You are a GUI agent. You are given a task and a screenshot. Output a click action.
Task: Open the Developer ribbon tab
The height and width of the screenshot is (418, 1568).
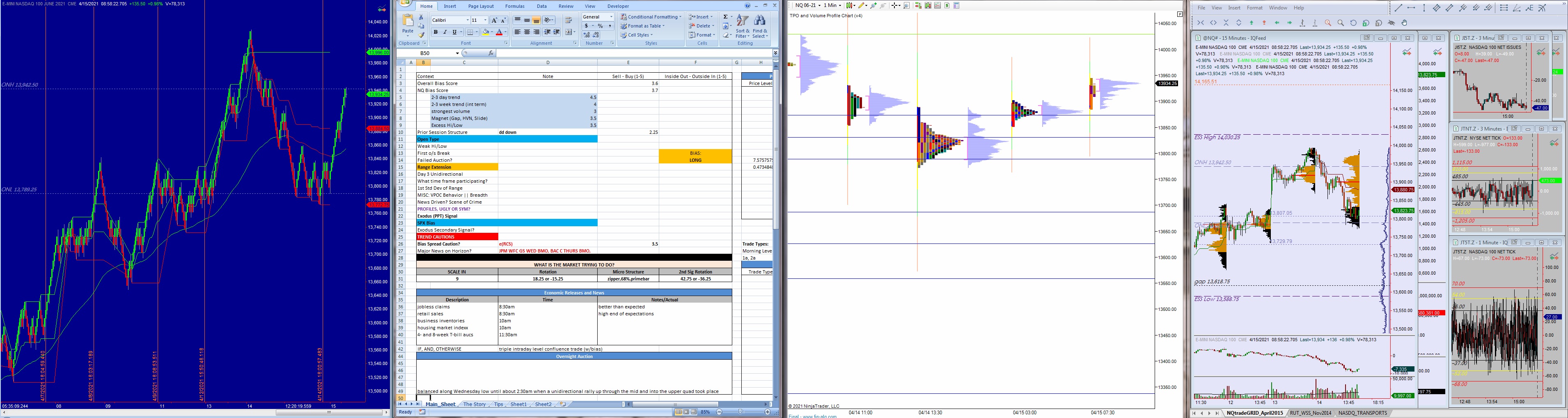[x=619, y=6]
